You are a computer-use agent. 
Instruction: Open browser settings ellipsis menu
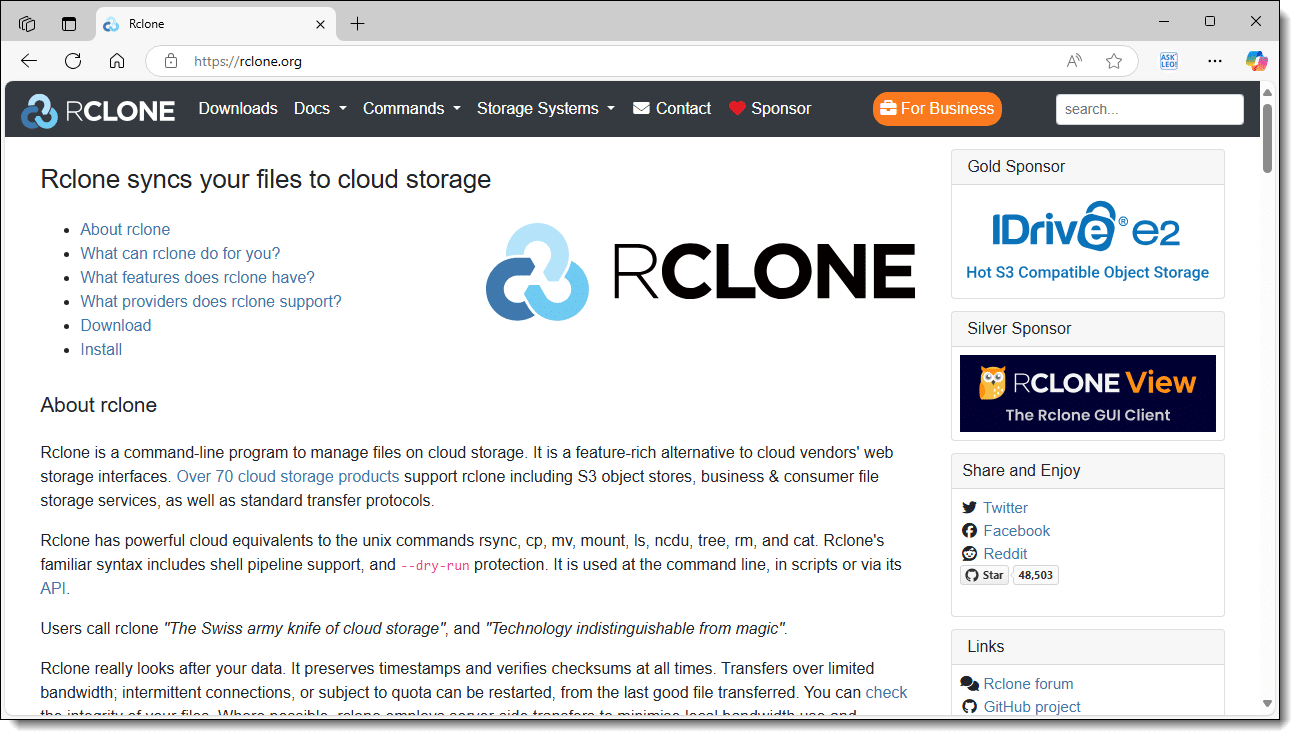[1215, 61]
